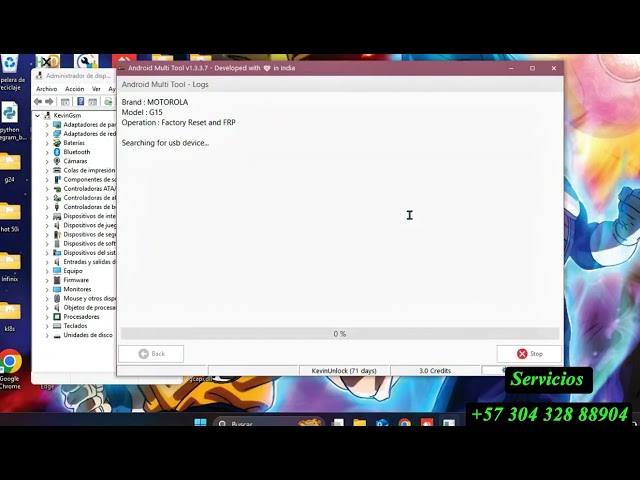Click the Colas de impresión printer icon
Screen dimensions: 640x480
[x=57, y=170]
